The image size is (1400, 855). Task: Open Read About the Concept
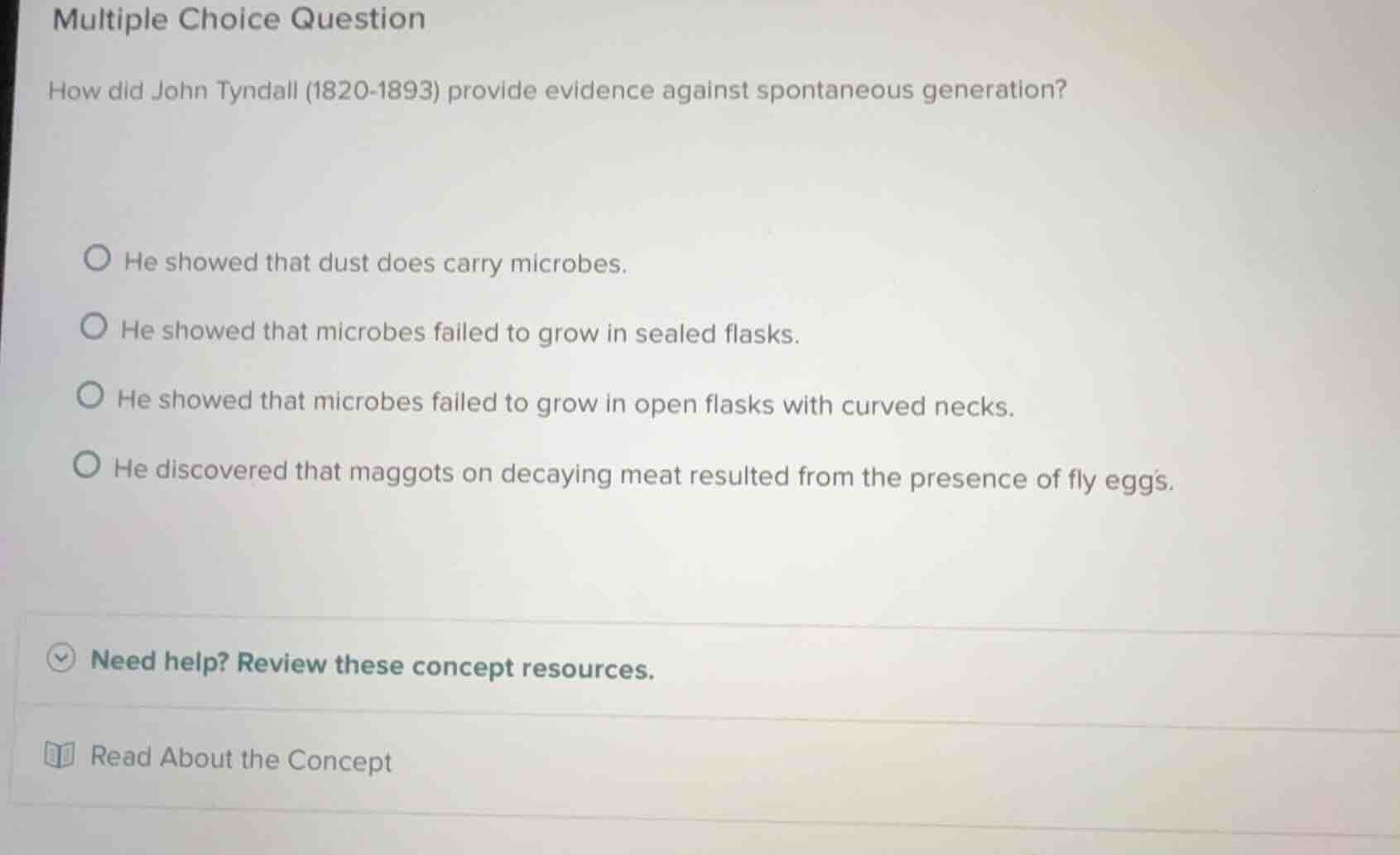point(240,759)
